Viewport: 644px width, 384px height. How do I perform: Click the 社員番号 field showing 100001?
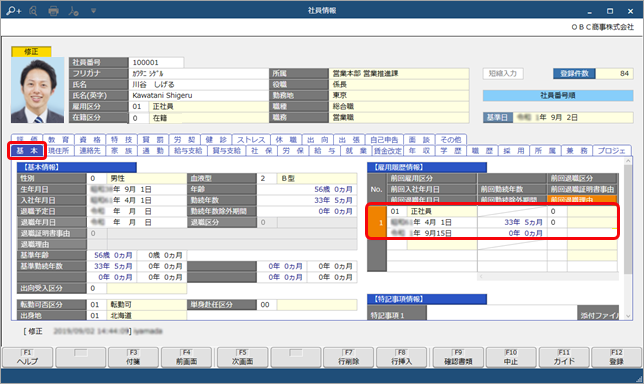pyautogui.click(x=156, y=62)
